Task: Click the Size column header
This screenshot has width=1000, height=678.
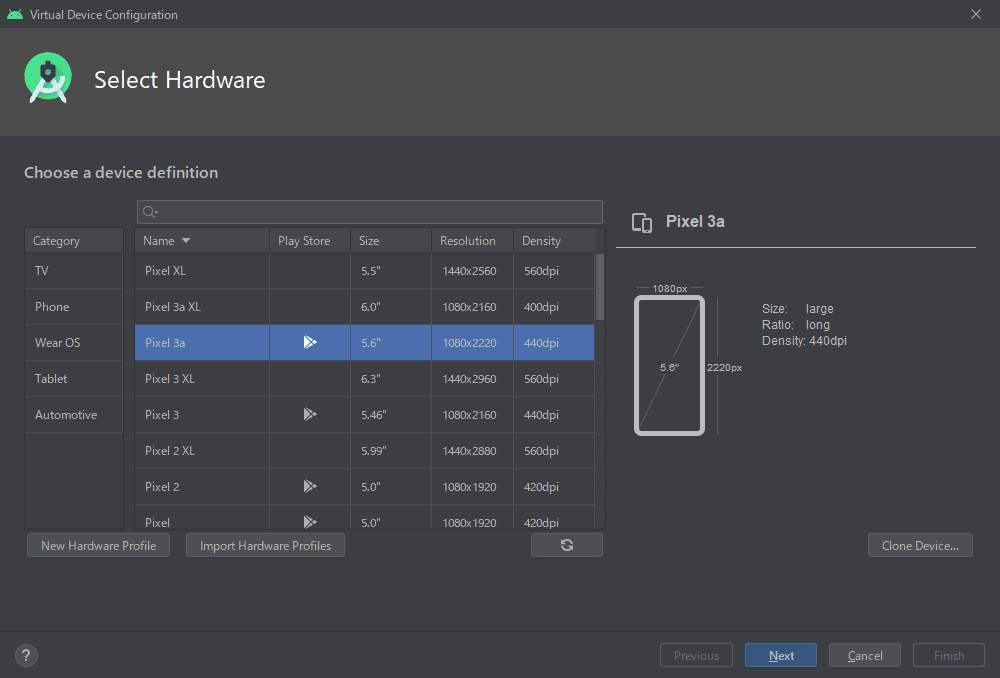Action: 391,240
